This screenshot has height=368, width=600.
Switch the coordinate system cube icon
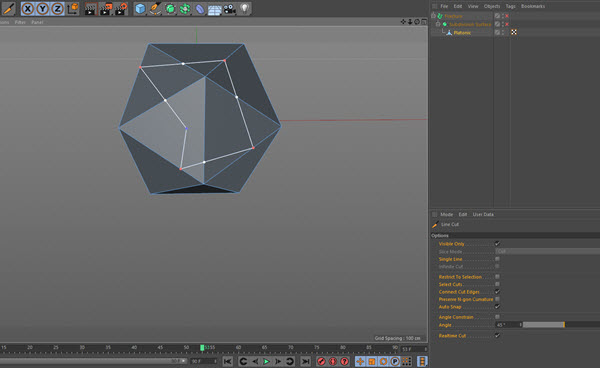click(x=73, y=8)
